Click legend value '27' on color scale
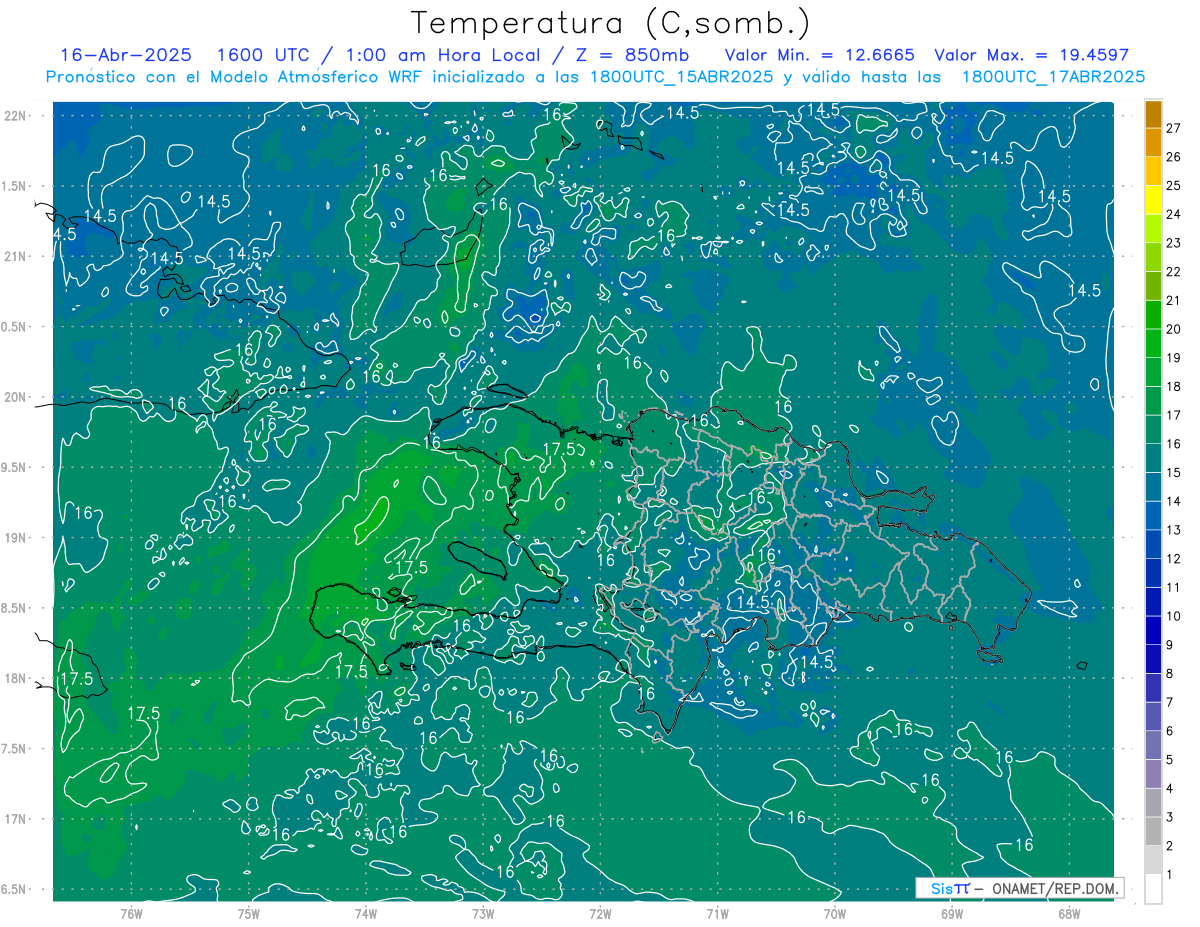Image resolution: width=1200 pixels, height=927 pixels. coord(1173,128)
